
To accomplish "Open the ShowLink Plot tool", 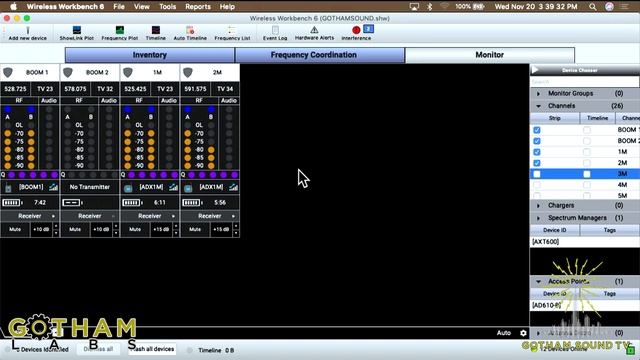I will 77,30.
